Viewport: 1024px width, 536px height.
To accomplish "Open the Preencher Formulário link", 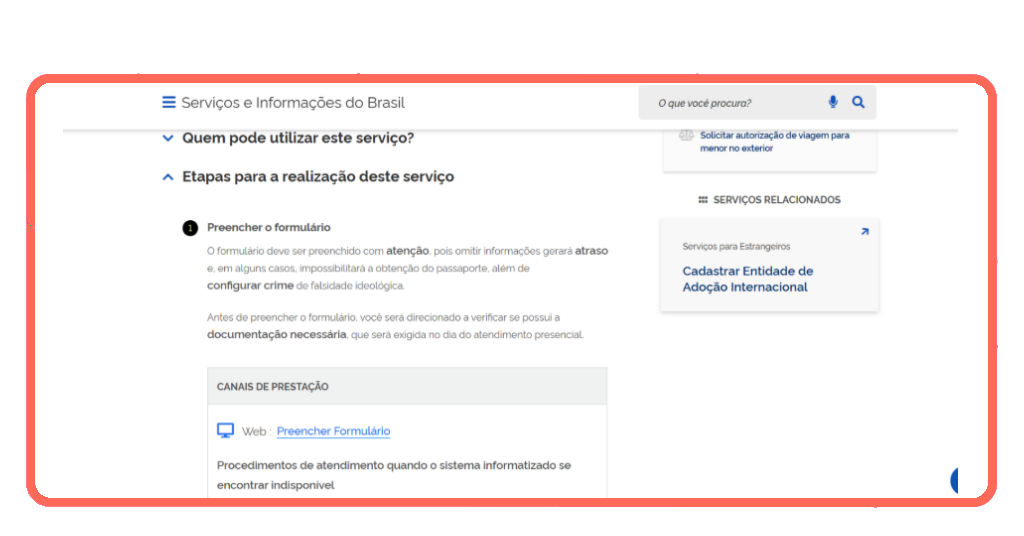I will [333, 431].
